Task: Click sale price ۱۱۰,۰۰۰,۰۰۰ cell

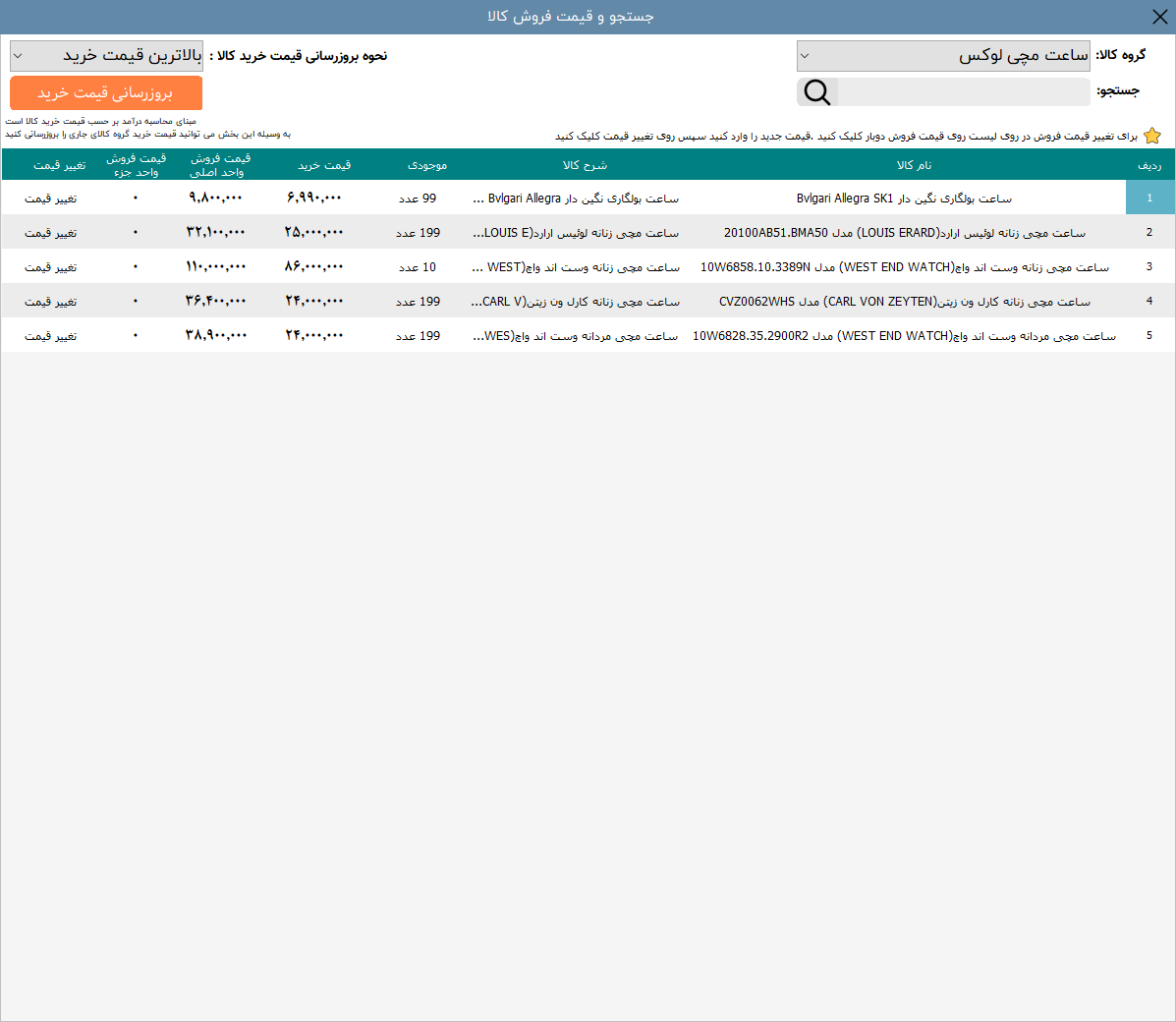Action: click(x=215, y=266)
